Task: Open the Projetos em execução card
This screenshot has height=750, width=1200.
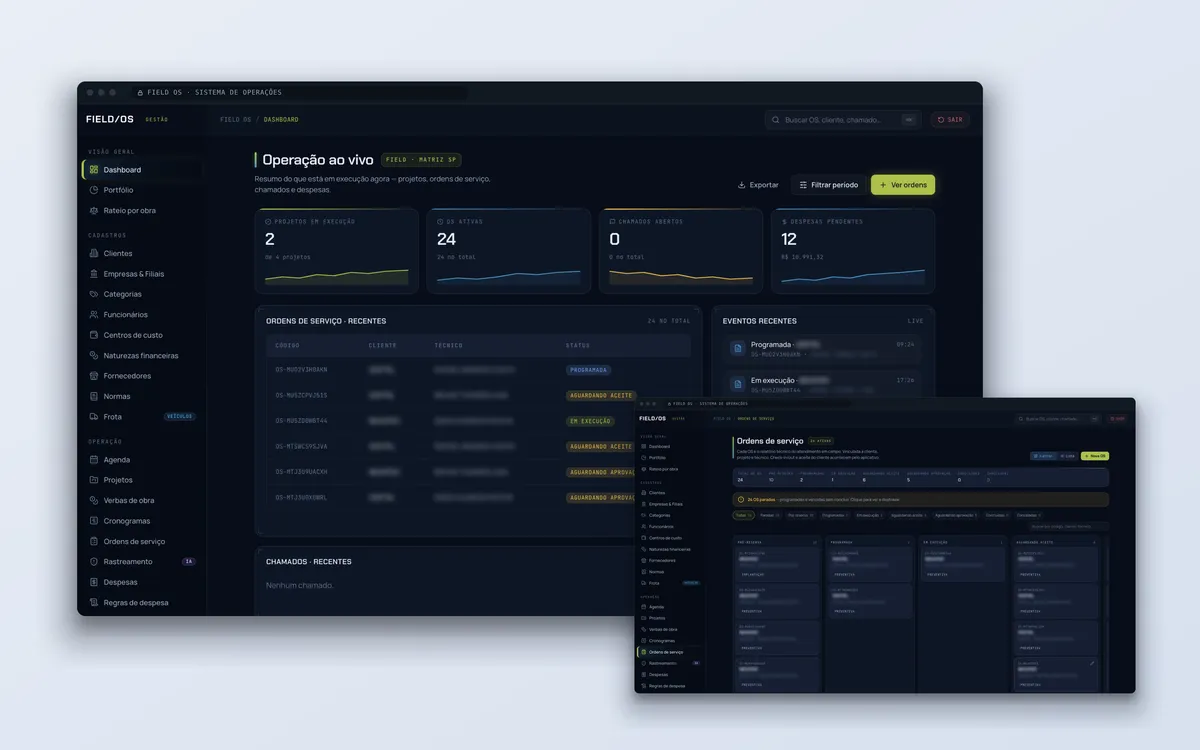Action: pyautogui.click(x=337, y=251)
